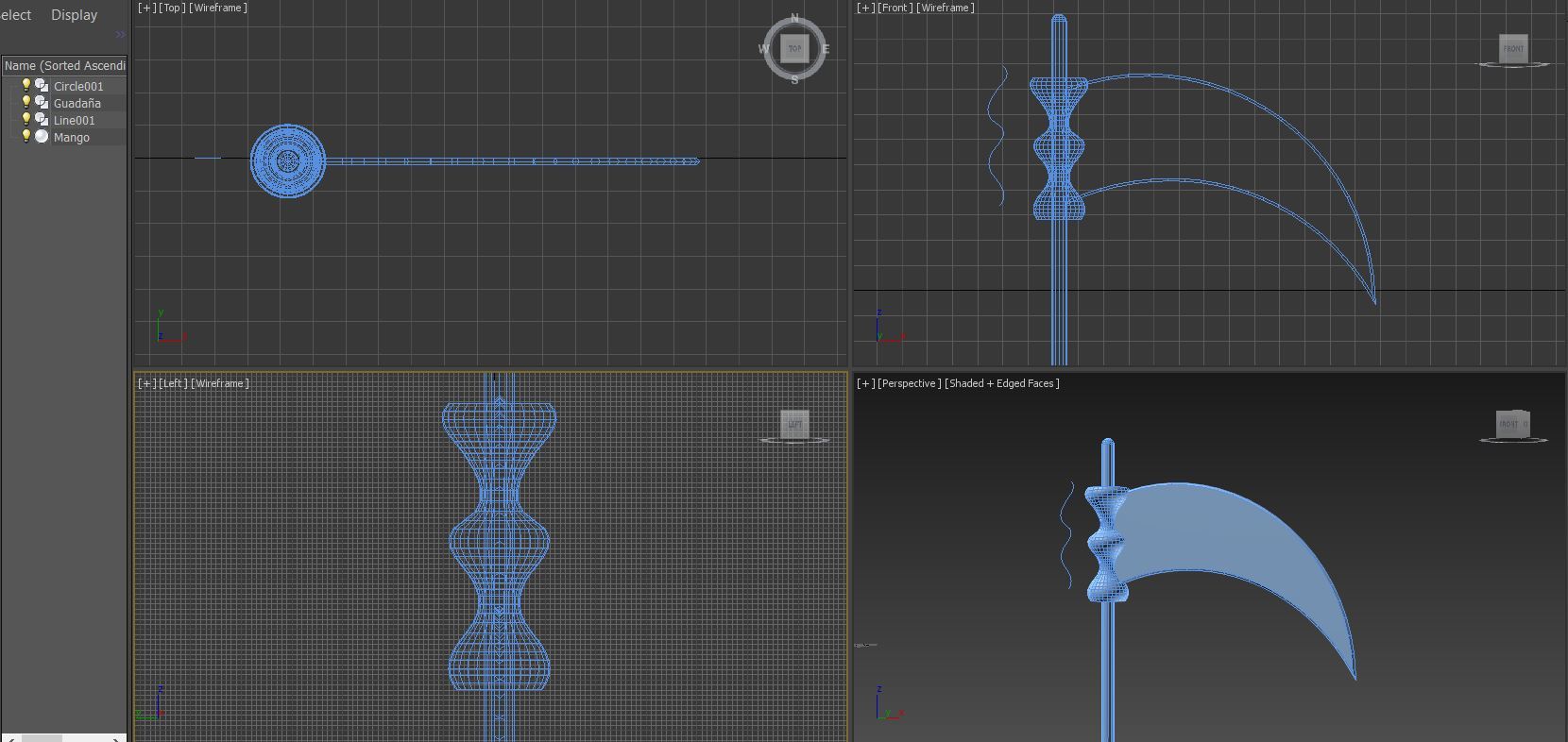Screen dimensions: 1568x742
Task: Toggle the Mango lightbulb visibility icon
Action: (x=26, y=137)
